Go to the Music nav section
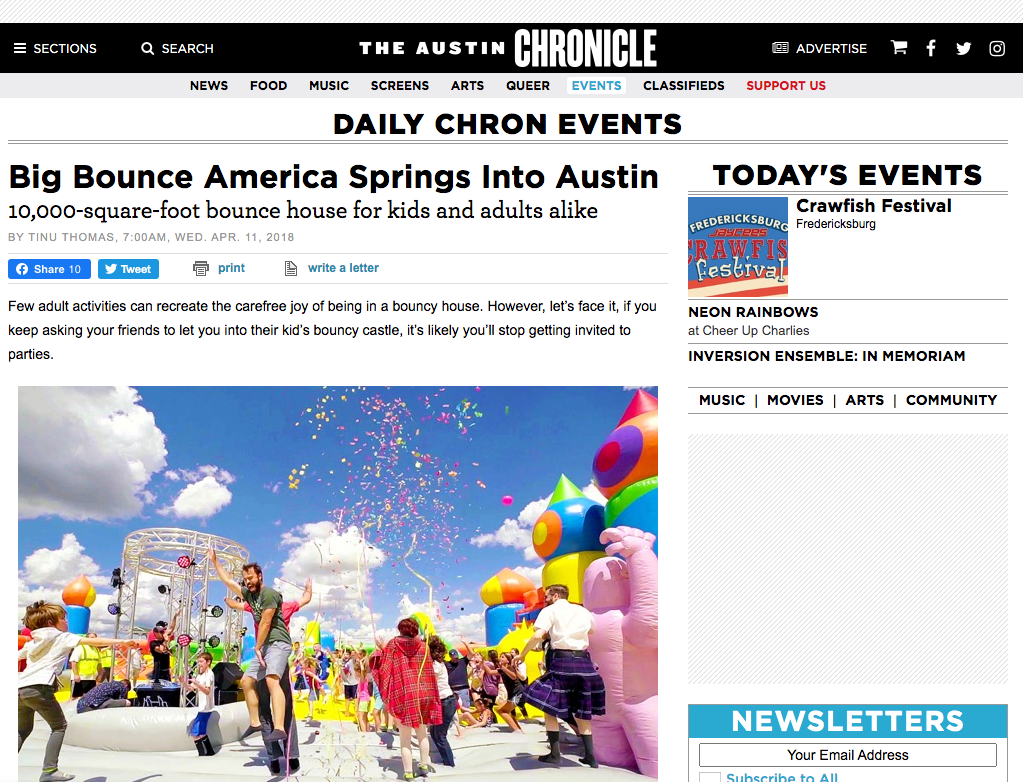The height and width of the screenshot is (782, 1023). click(329, 86)
